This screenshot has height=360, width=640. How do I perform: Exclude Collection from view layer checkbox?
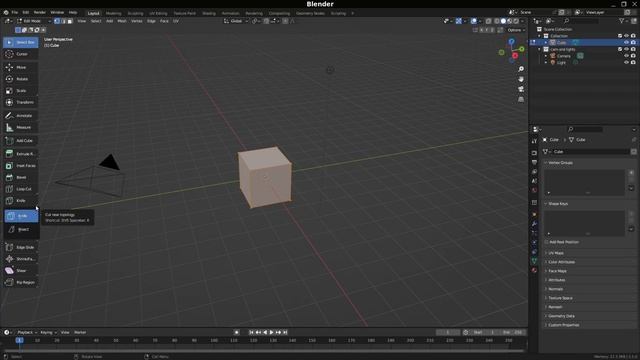tap(620, 36)
